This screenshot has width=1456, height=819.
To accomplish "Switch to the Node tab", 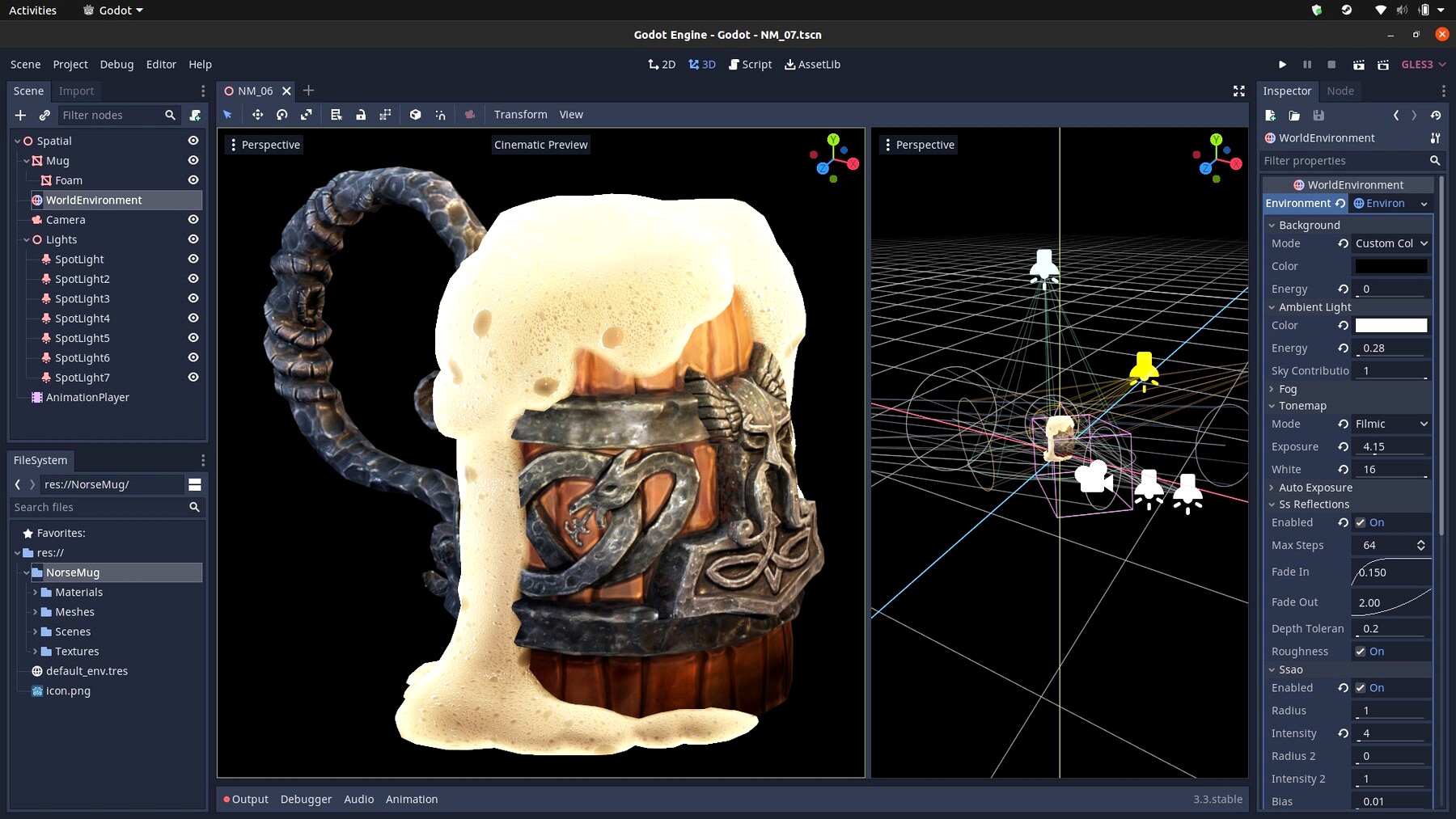I will point(1340,91).
